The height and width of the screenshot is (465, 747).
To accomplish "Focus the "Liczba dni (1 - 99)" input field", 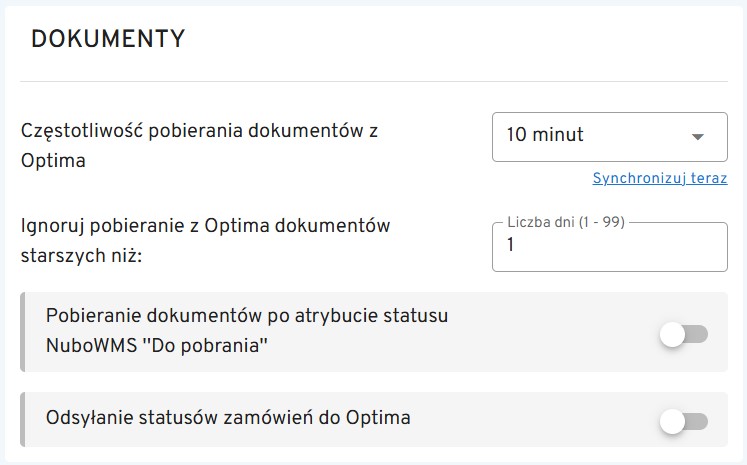I will pos(609,248).
